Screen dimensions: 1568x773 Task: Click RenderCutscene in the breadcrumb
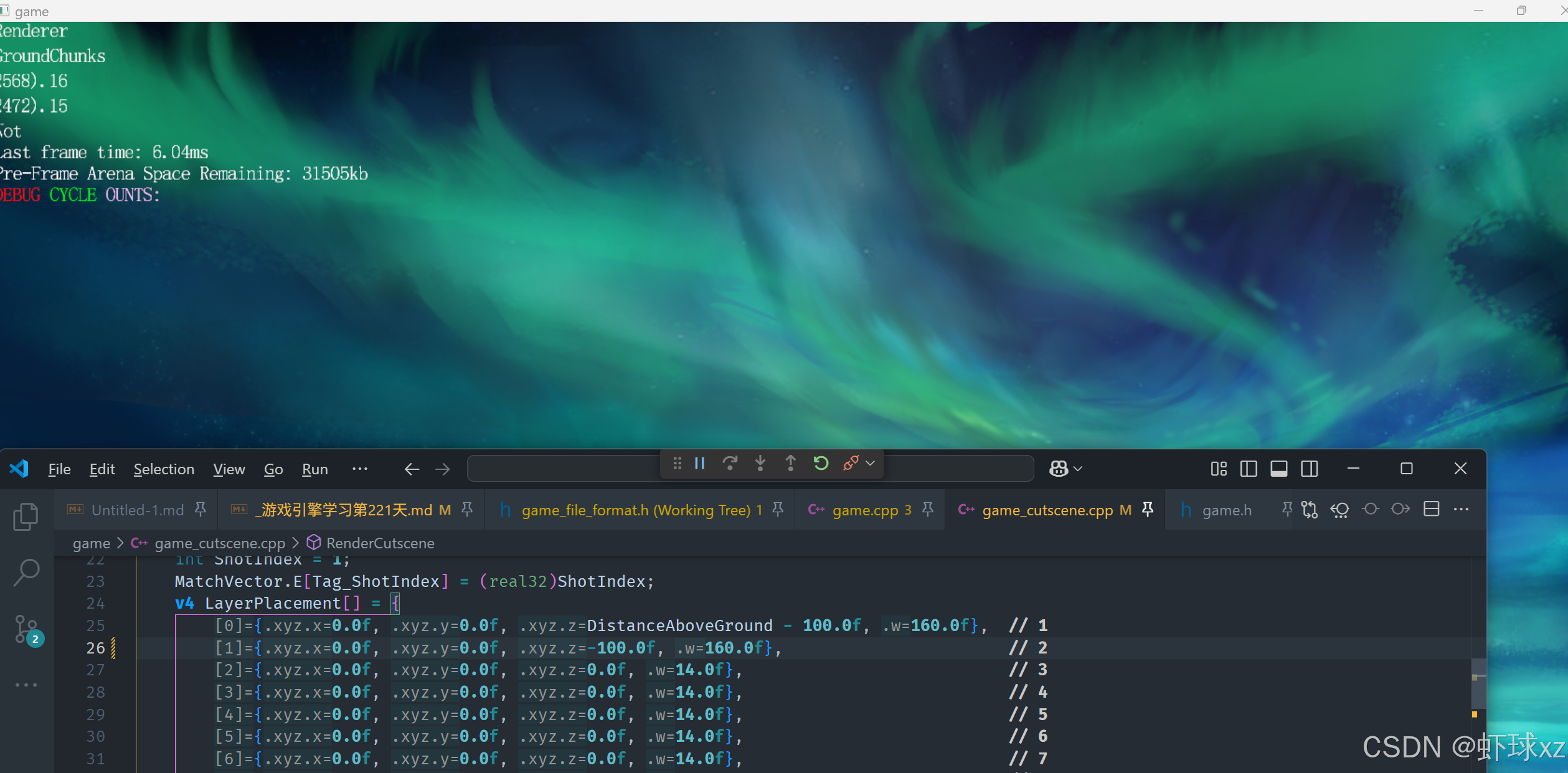(x=380, y=543)
